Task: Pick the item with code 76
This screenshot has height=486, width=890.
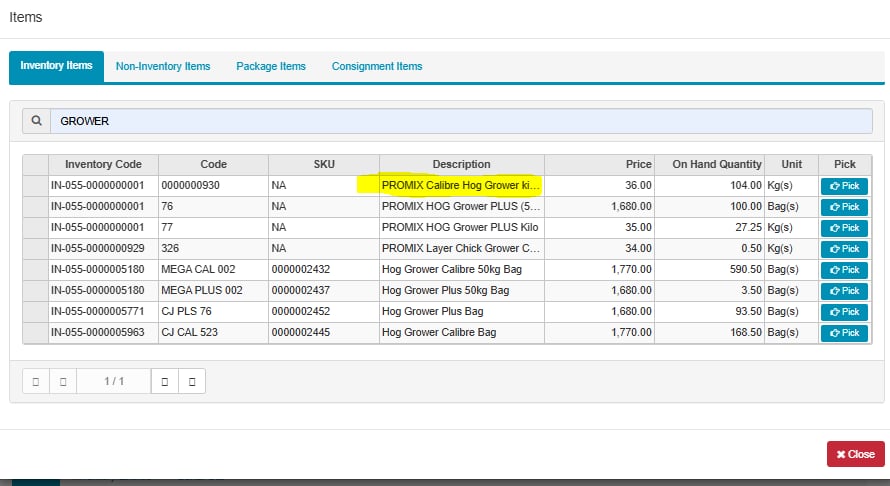Action: coord(843,207)
